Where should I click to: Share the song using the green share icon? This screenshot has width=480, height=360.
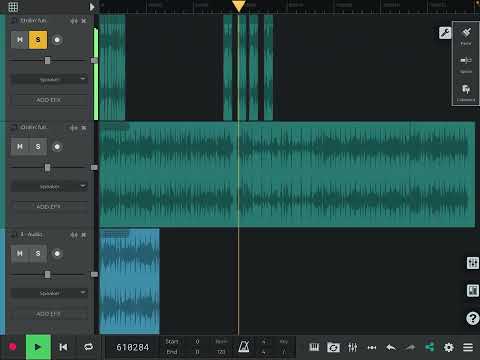429,347
